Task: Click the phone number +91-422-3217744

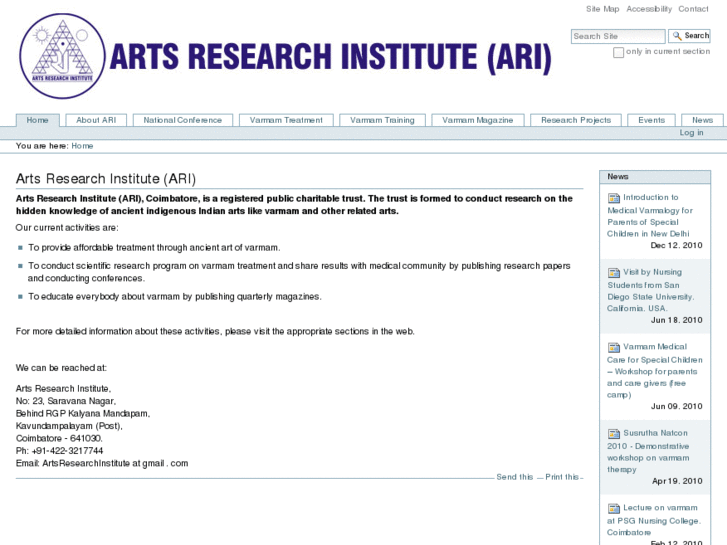Action: (x=67, y=451)
